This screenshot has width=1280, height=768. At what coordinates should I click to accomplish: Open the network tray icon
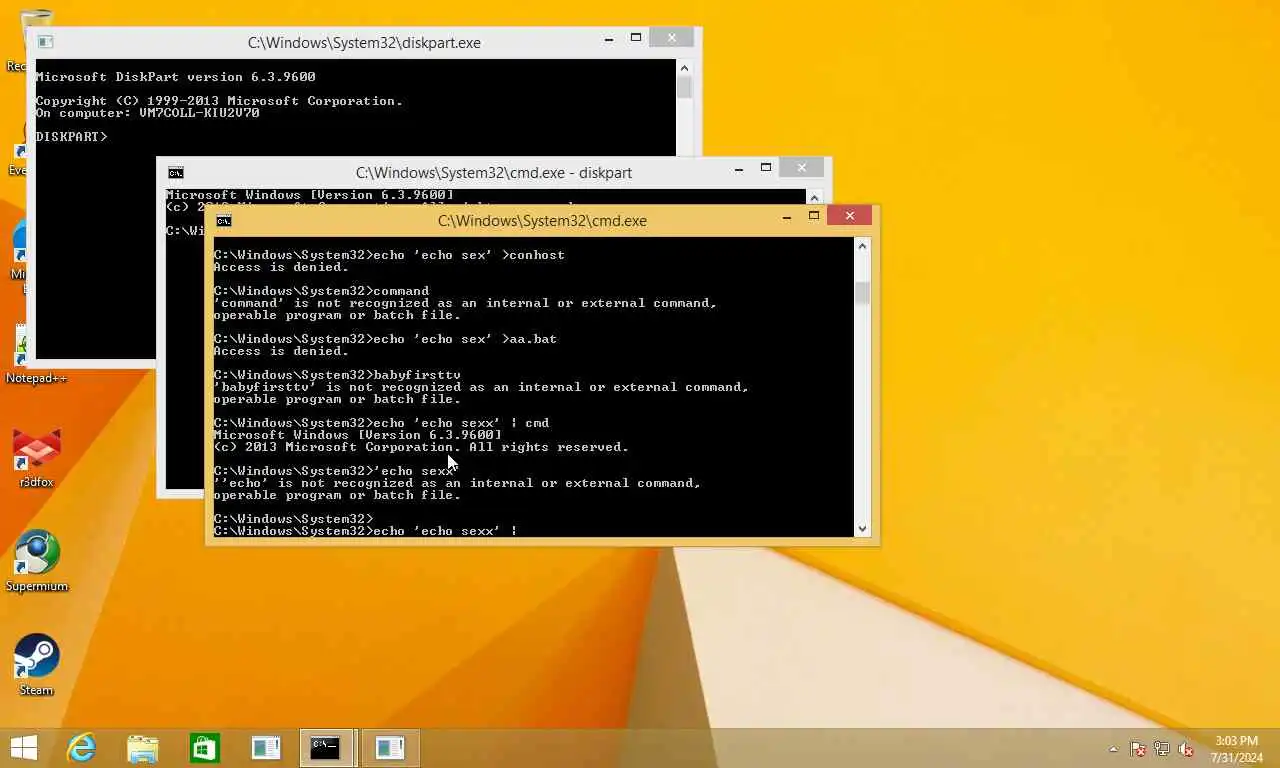pos(1162,749)
